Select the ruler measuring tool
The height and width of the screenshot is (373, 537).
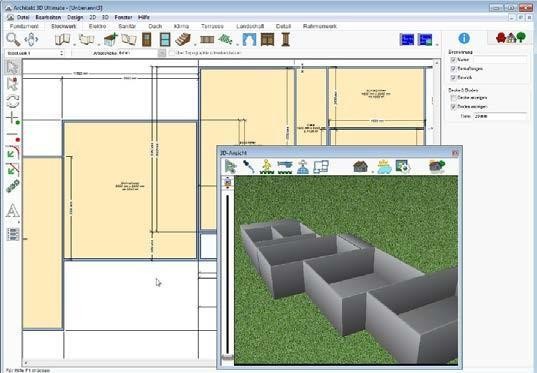click(x=13, y=186)
